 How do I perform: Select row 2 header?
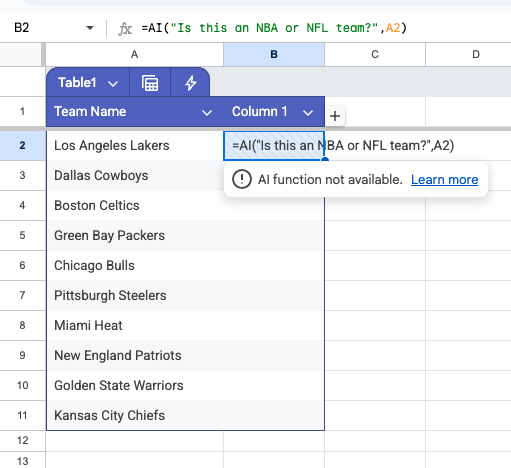[22, 145]
